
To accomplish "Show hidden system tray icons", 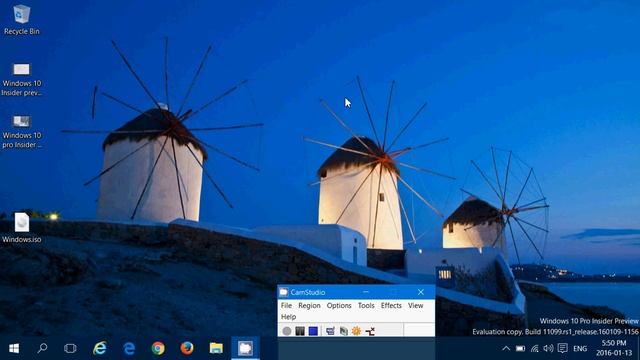I will (x=506, y=348).
